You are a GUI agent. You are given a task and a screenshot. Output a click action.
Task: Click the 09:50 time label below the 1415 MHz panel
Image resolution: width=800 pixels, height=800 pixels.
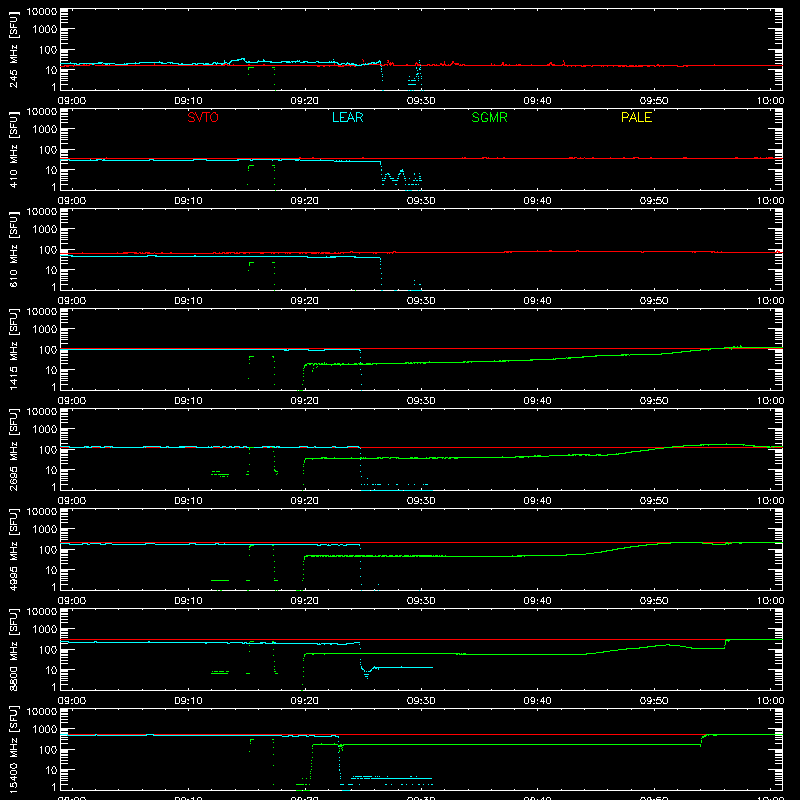[654, 401]
